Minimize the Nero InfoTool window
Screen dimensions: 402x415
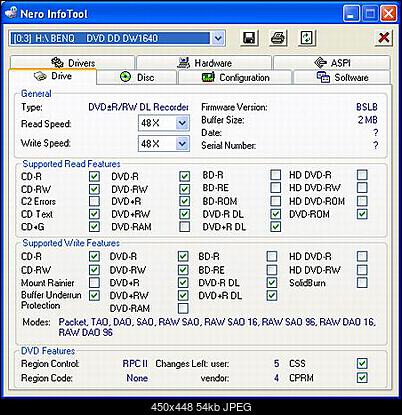click(x=351, y=14)
